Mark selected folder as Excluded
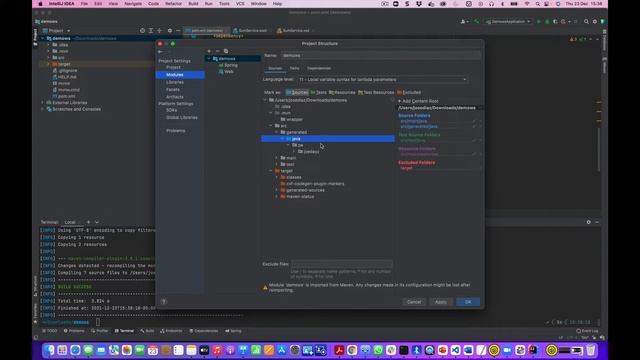Image resolution: width=640 pixels, height=360 pixels. click(x=409, y=93)
